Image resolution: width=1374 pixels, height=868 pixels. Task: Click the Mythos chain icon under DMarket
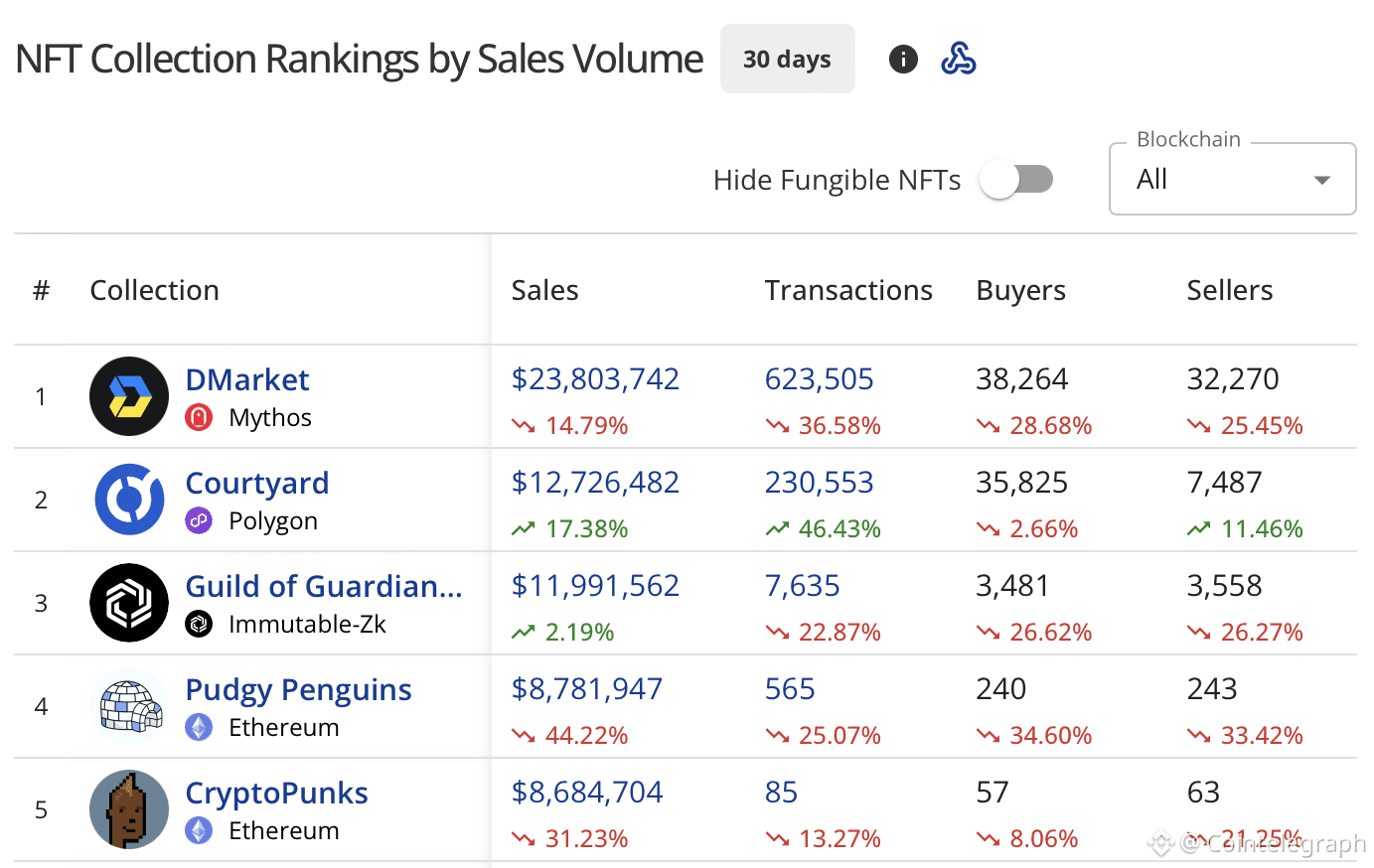pyautogui.click(x=199, y=418)
